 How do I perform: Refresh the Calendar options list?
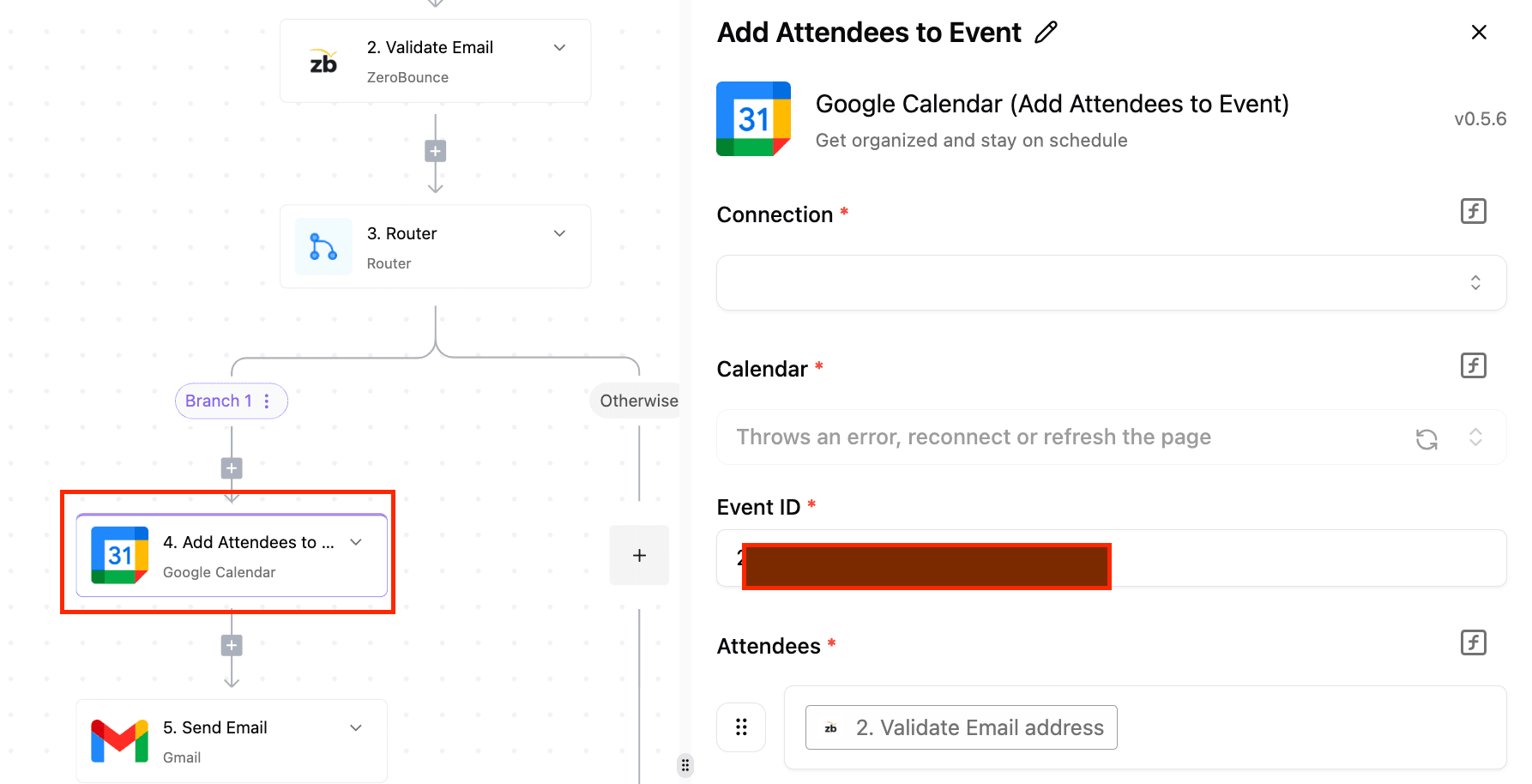[1426, 439]
